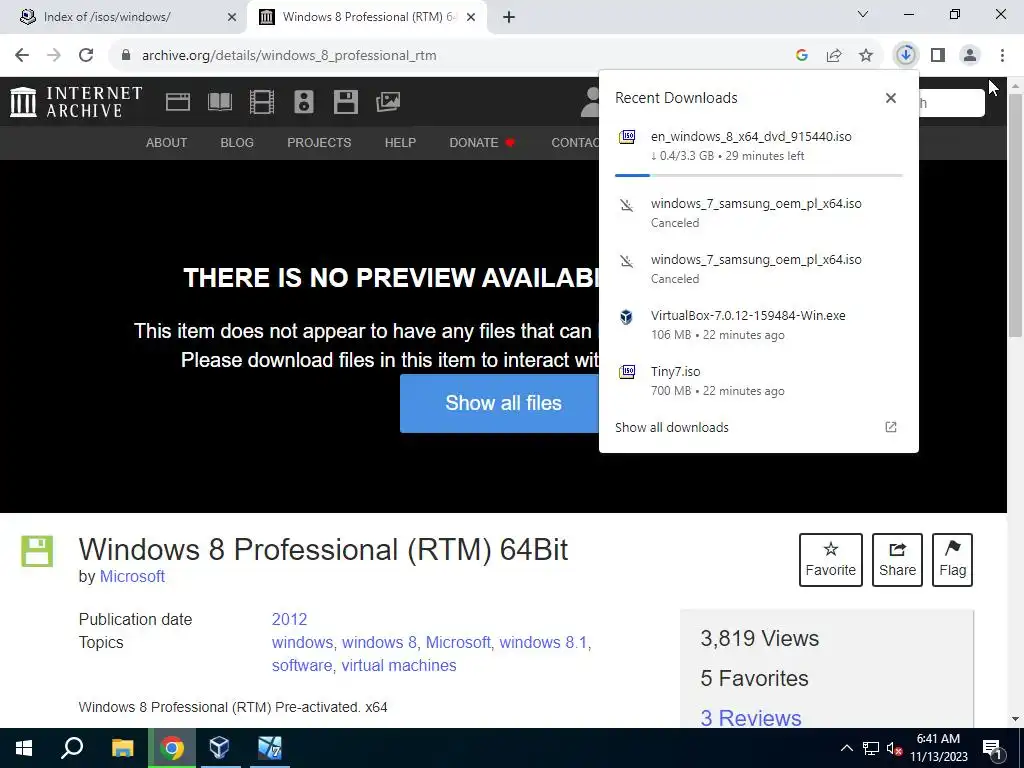Open the Windows 7 themed taskbar app

point(269,748)
